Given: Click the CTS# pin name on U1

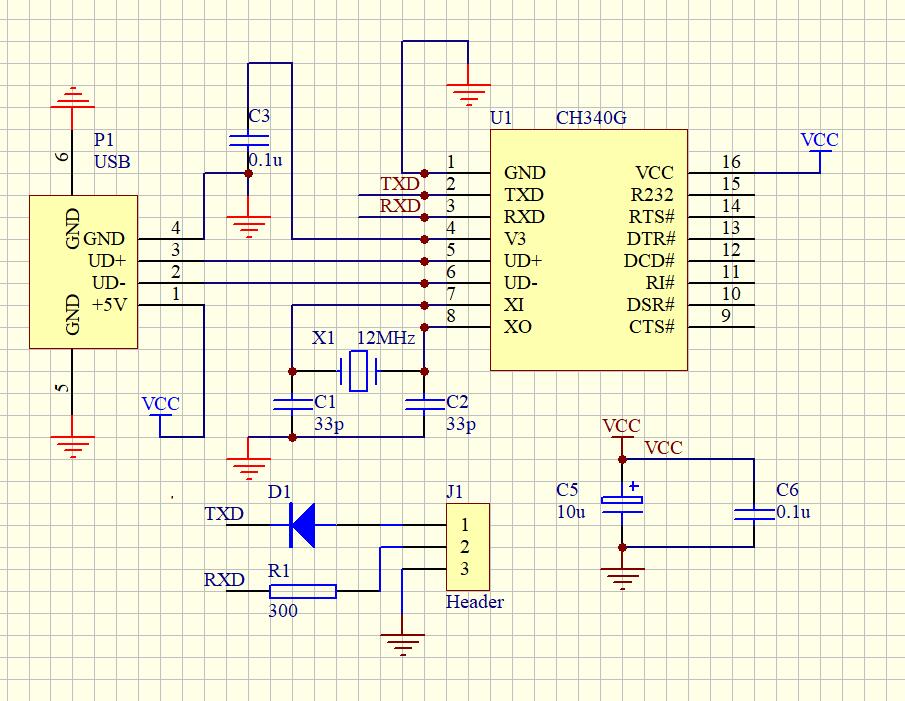Looking at the screenshot, I should [652, 327].
